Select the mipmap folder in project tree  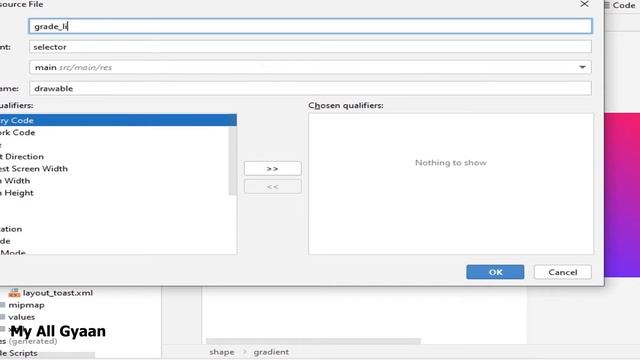click(x=26, y=305)
